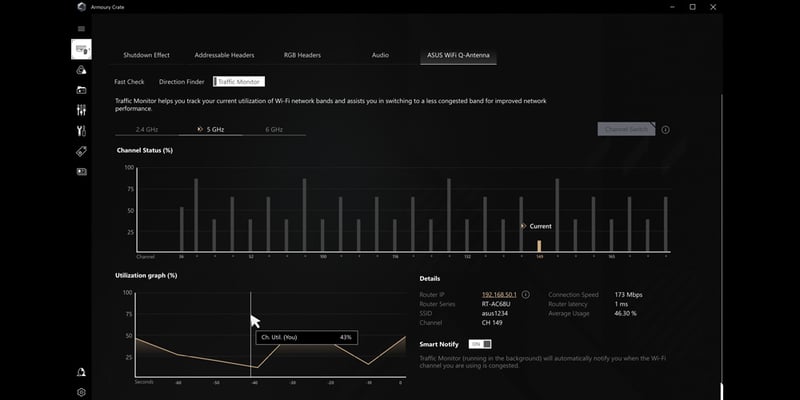800x400 pixels.
Task: Click the Armoury Crate title text
Action: tap(107, 7)
